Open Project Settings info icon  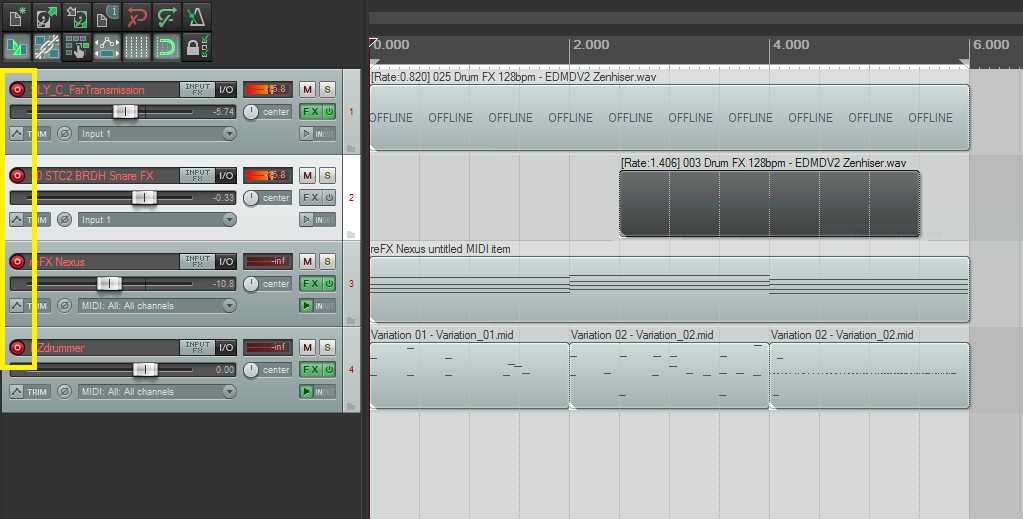107,16
